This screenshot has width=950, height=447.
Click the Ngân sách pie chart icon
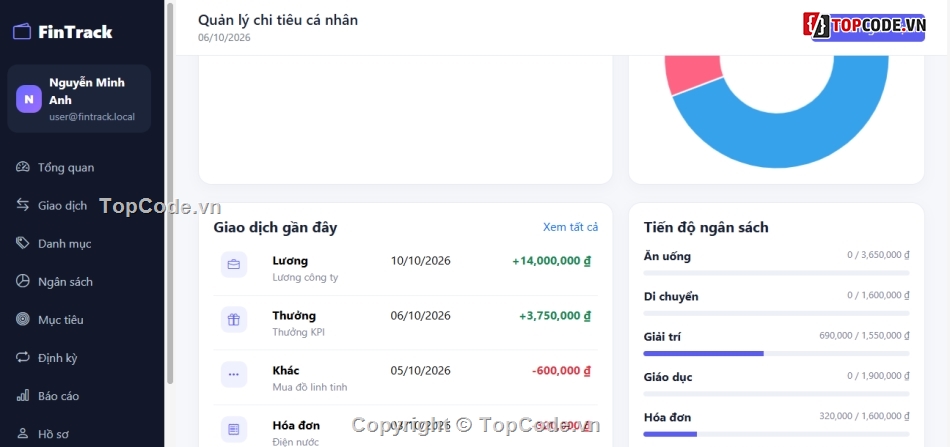coord(22,281)
